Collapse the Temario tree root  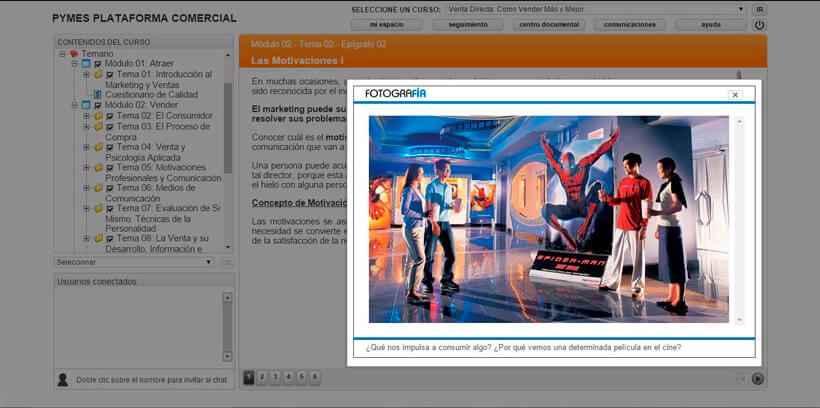point(62,54)
